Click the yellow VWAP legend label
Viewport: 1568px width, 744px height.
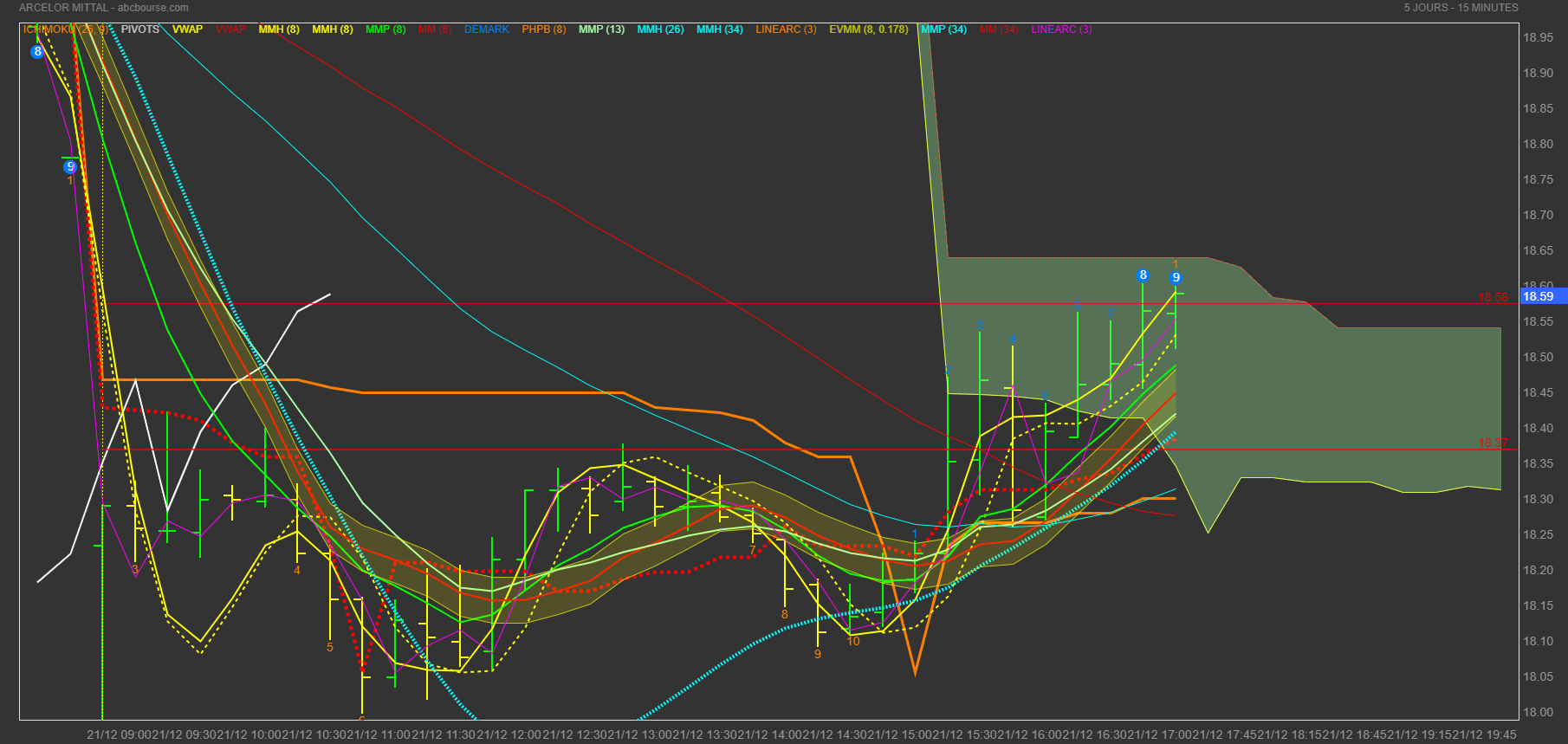click(187, 29)
